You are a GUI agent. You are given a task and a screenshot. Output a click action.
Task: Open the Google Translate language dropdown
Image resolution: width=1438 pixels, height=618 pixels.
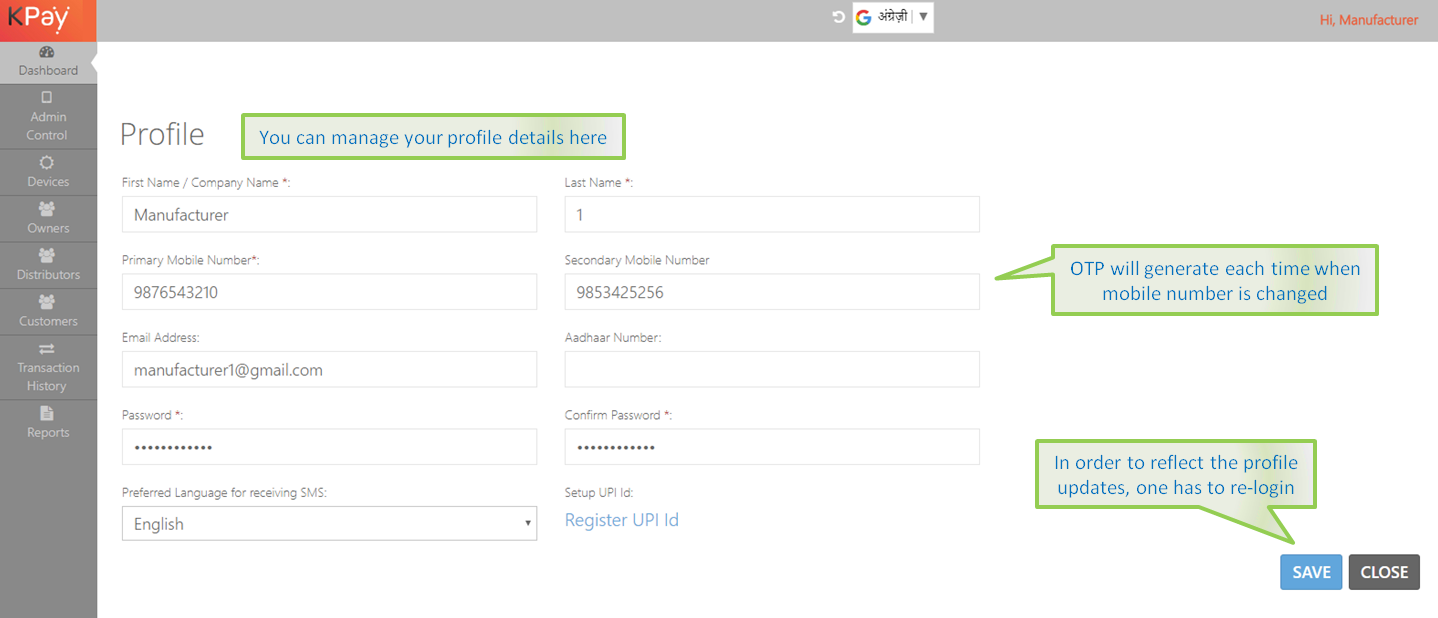point(893,17)
